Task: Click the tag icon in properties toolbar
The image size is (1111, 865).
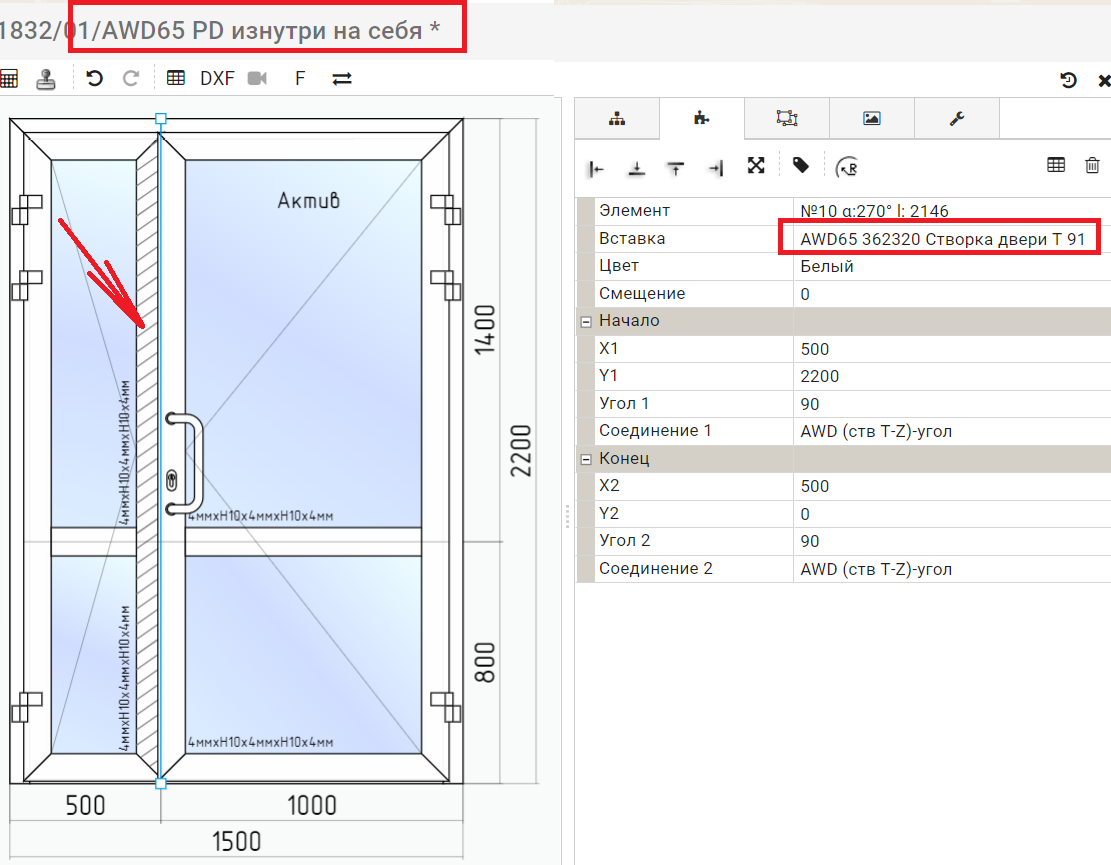Action: [801, 166]
